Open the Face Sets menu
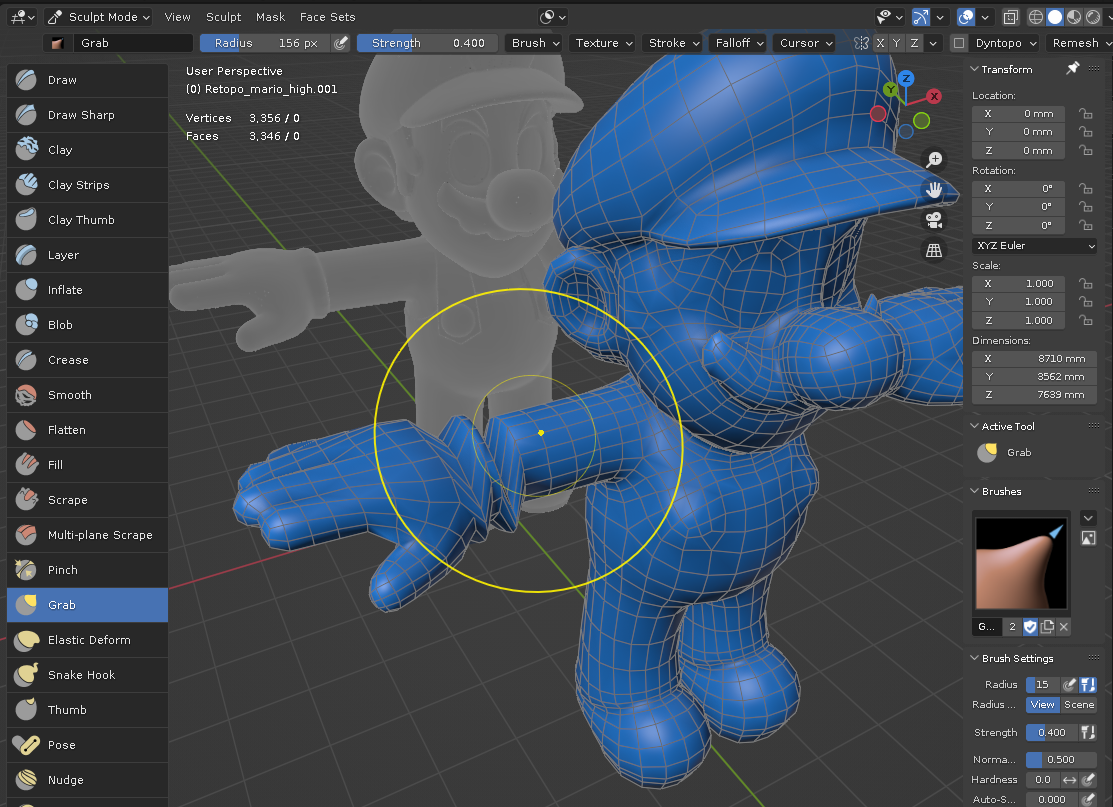 coord(327,17)
